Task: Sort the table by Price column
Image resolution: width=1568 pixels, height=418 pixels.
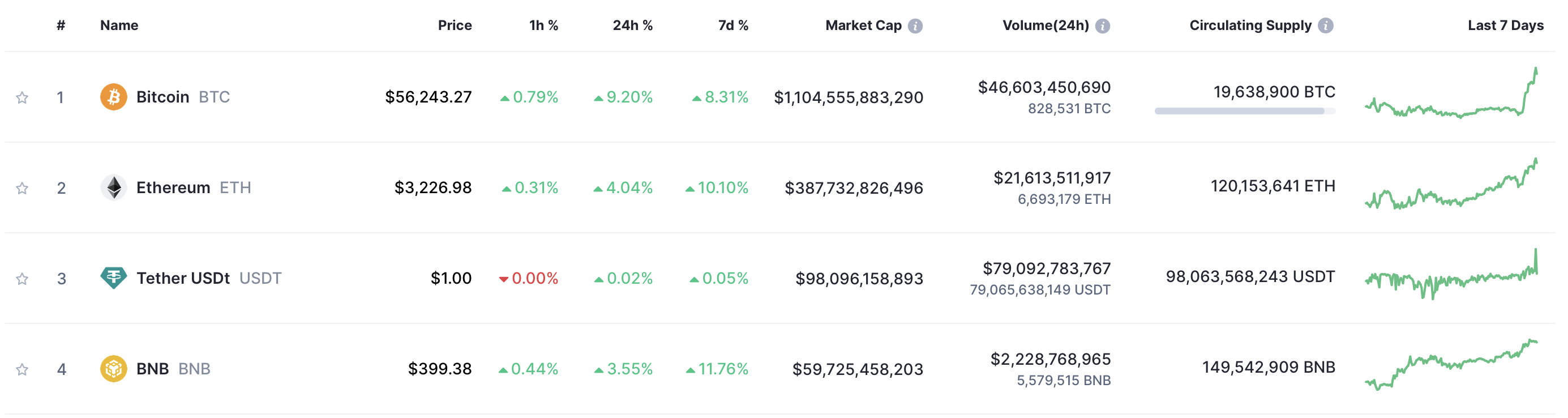Action: (454, 25)
